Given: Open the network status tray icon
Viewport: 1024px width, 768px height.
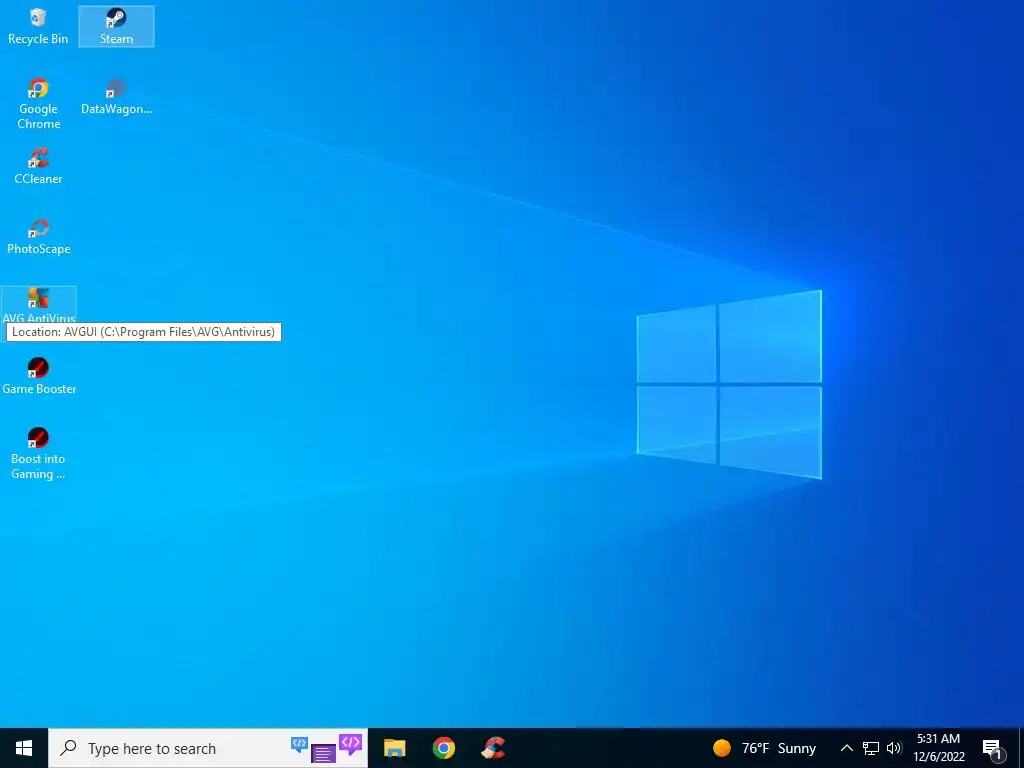Looking at the screenshot, I should pyautogui.click(x=871, y=748).
